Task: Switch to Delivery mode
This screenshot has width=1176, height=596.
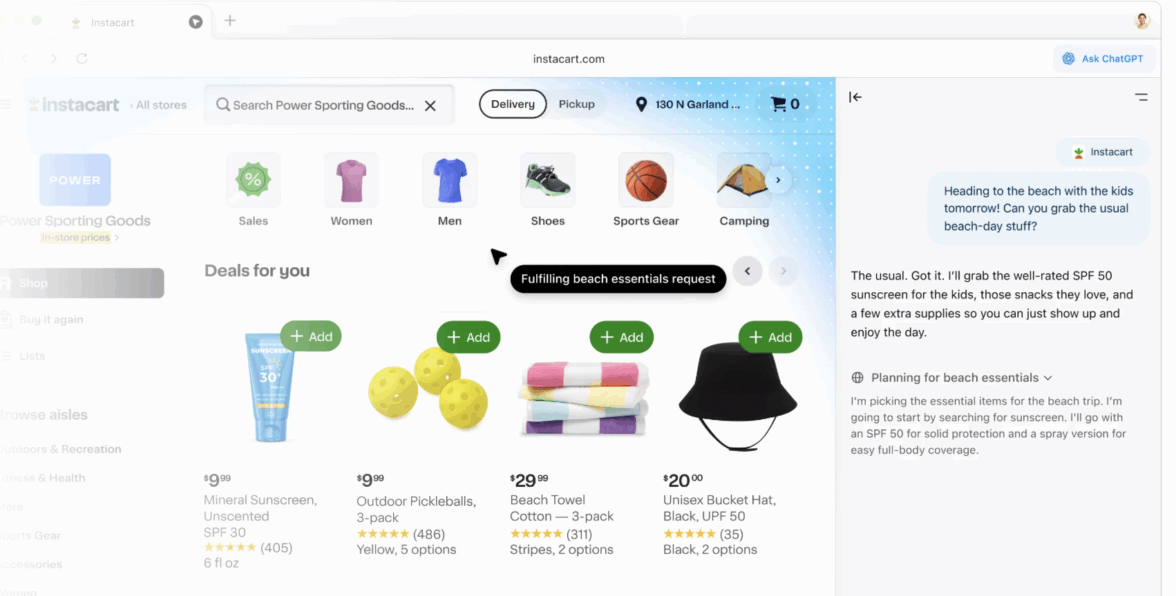Action: tap(513, 104)
